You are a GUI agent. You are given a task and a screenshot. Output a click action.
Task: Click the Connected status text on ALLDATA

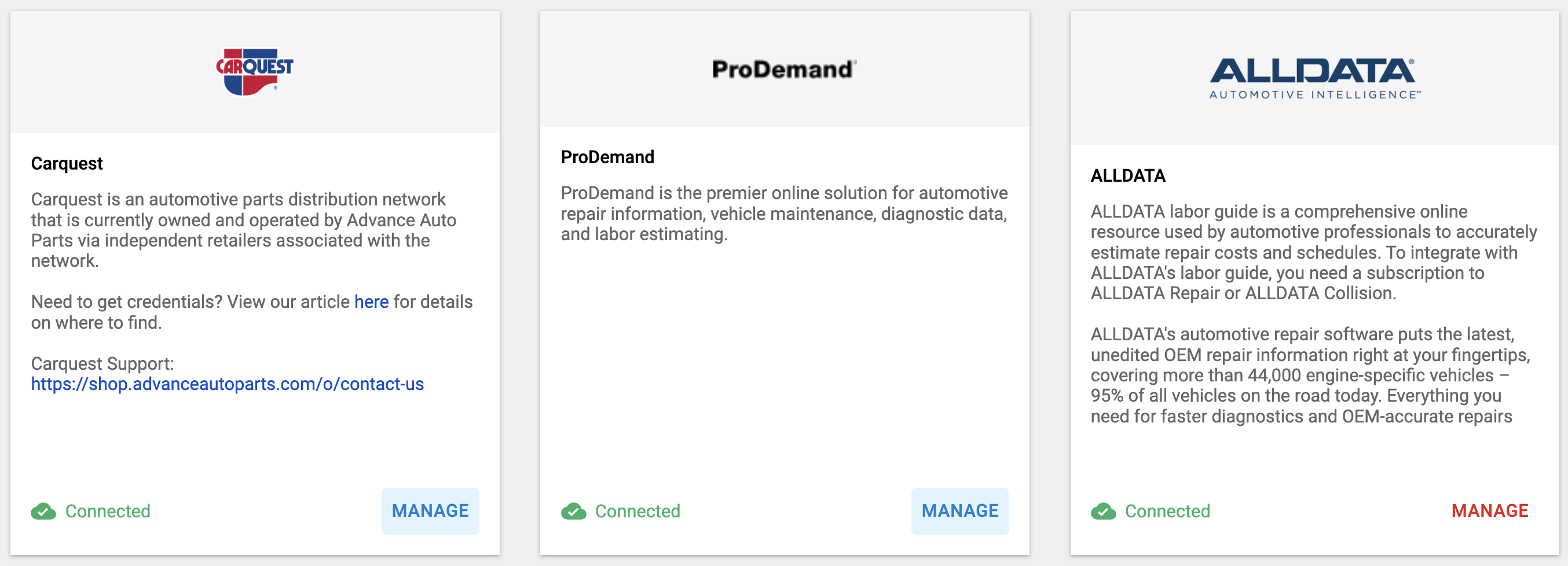click(x=1167, y=511)
